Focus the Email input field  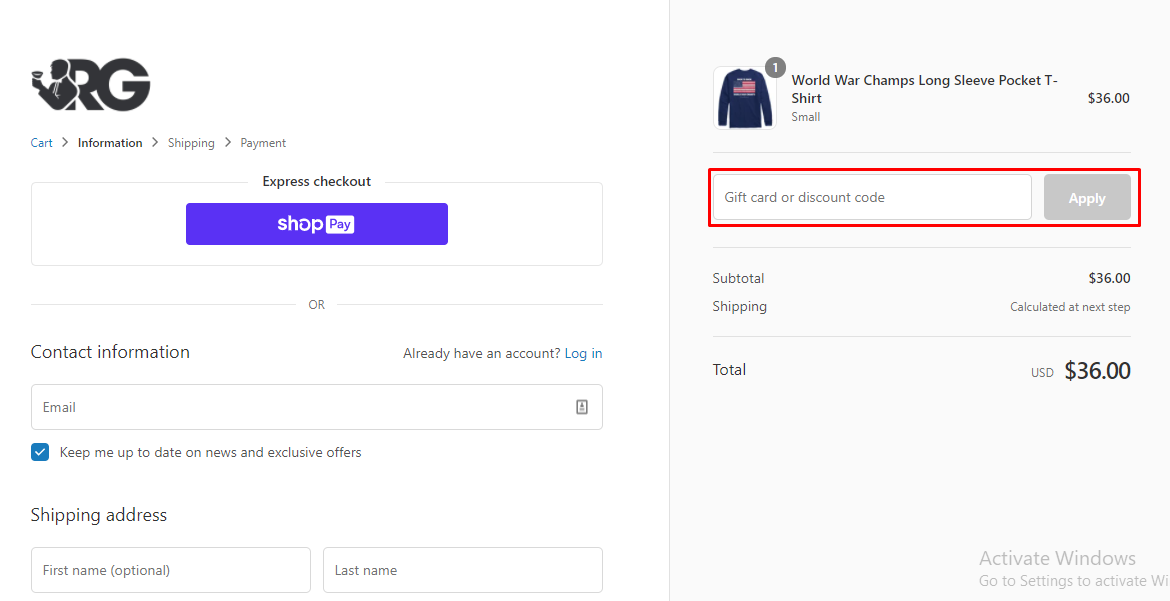click(316, 407)
